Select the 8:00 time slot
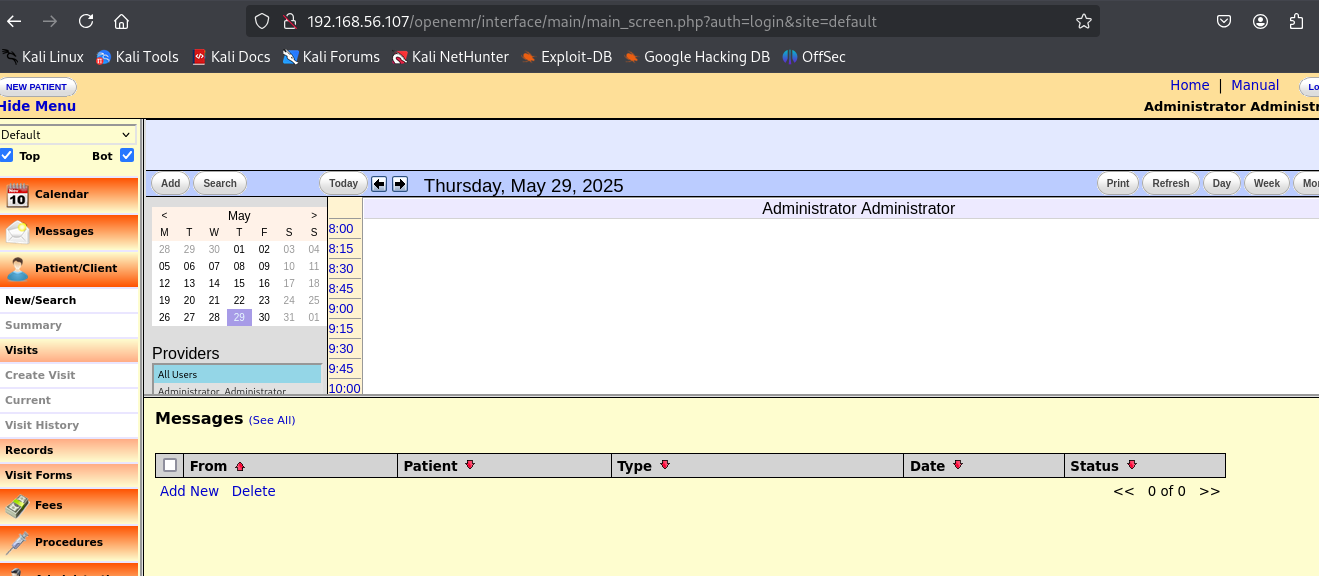 click(341, 229)
